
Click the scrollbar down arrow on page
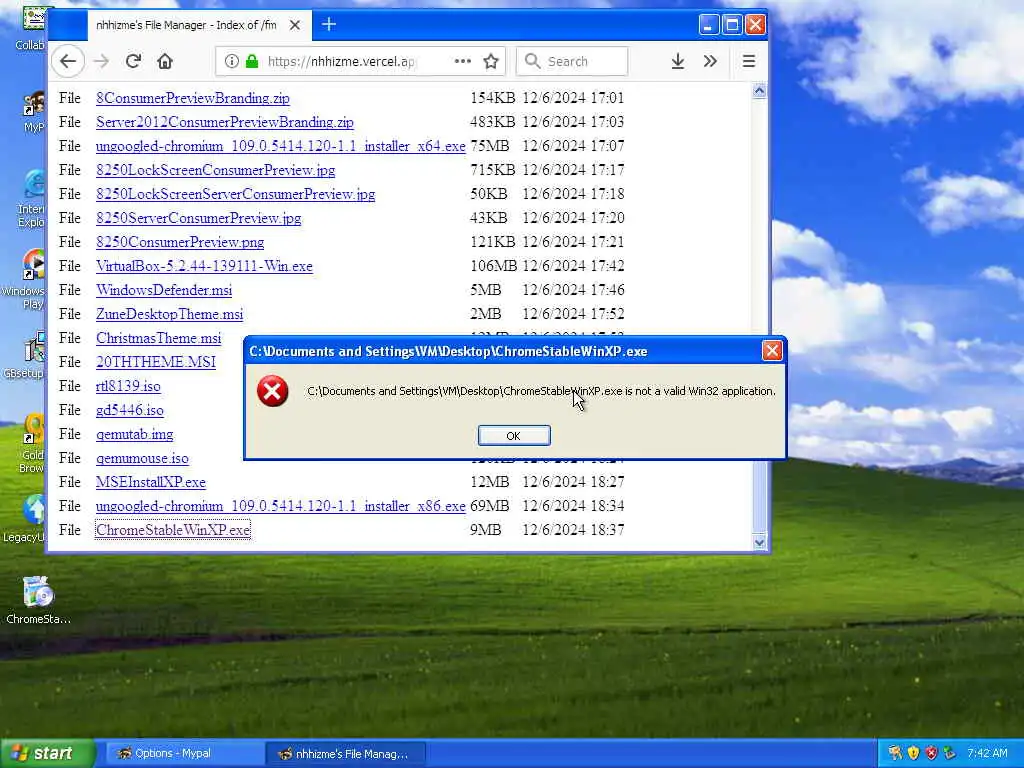(759, 542)
